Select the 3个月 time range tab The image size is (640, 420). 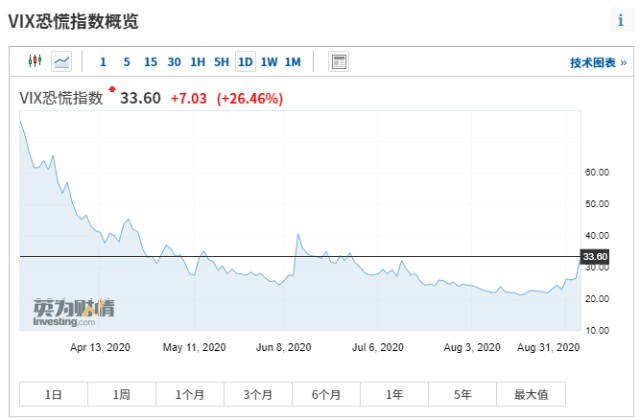pyautogui.click(x=257, y=394)
